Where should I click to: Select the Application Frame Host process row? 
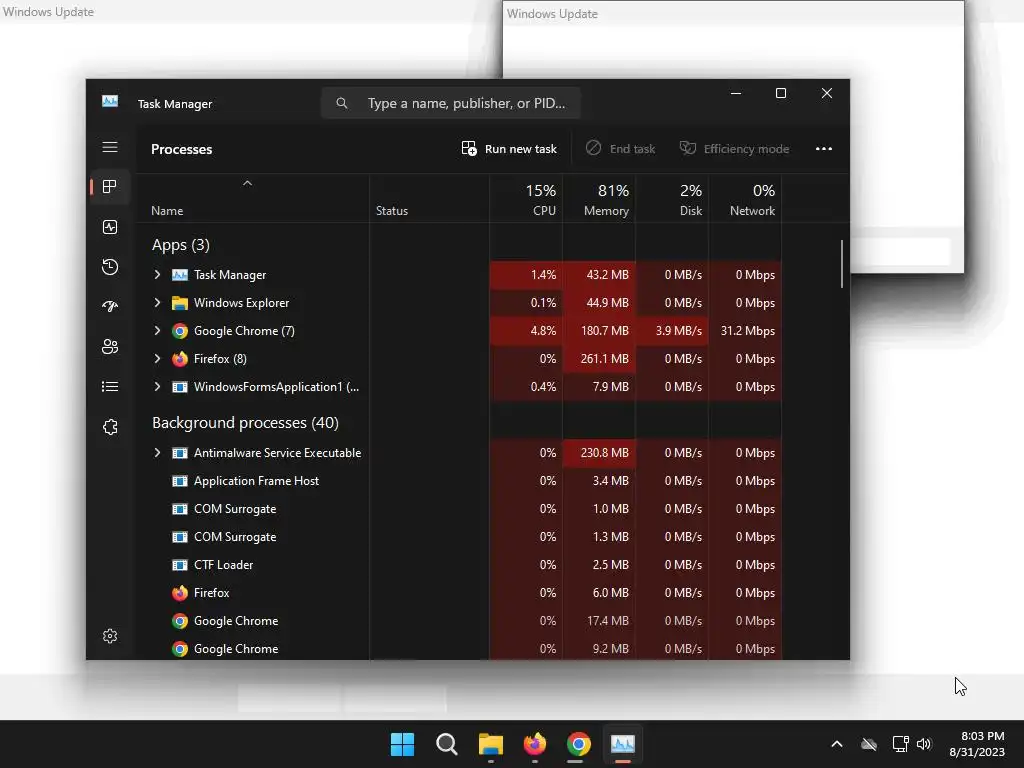click(458, 481)
